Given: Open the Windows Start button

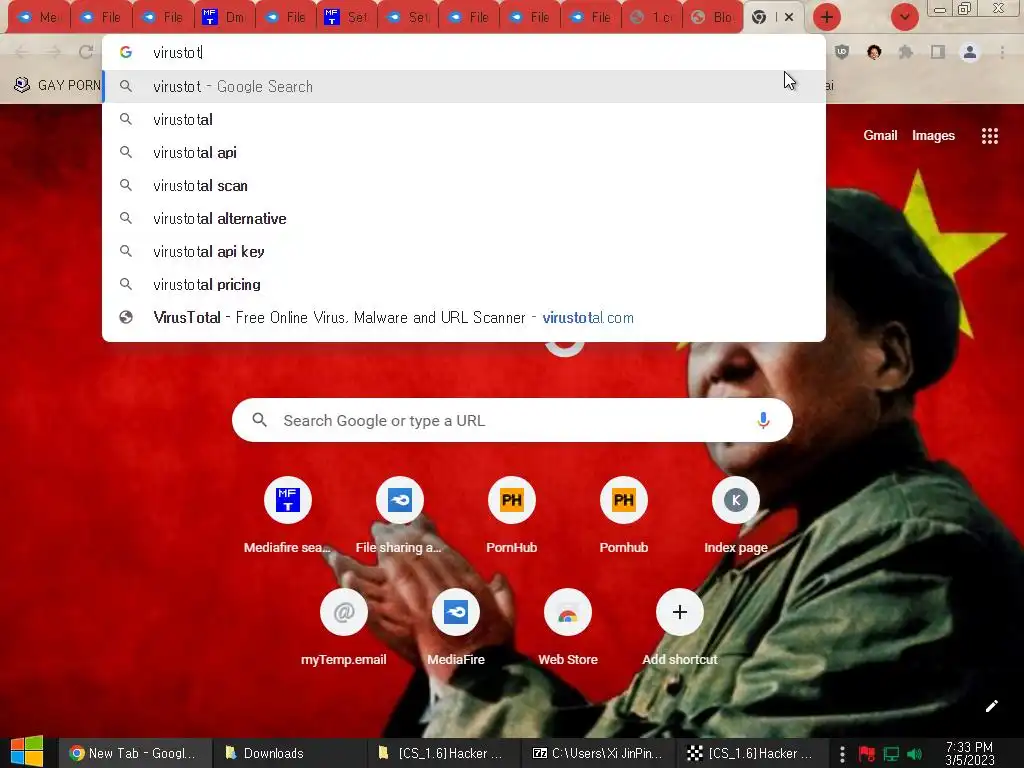Looking at the screenshot, I should 27,752.
